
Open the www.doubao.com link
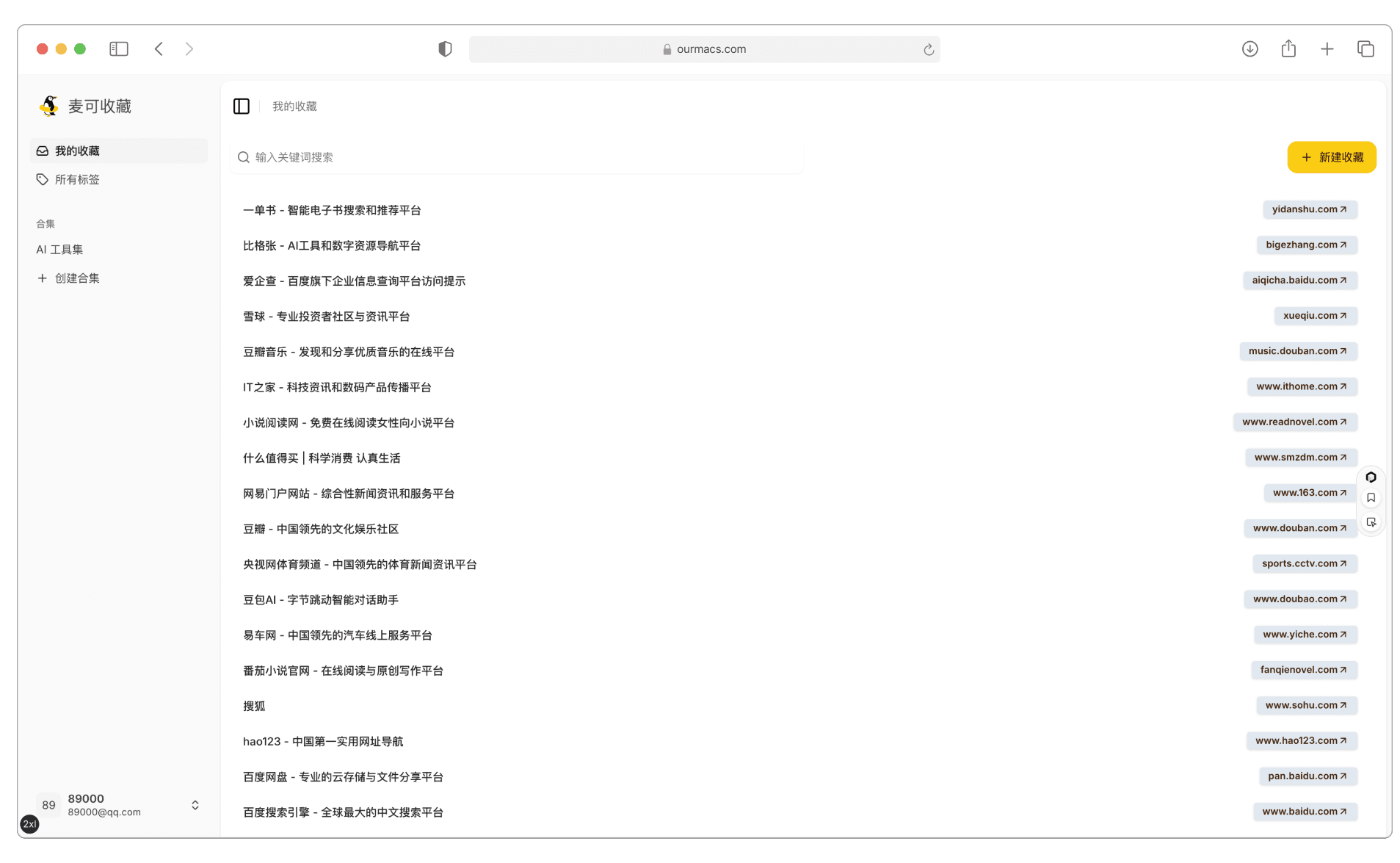tap(1300, 599)
